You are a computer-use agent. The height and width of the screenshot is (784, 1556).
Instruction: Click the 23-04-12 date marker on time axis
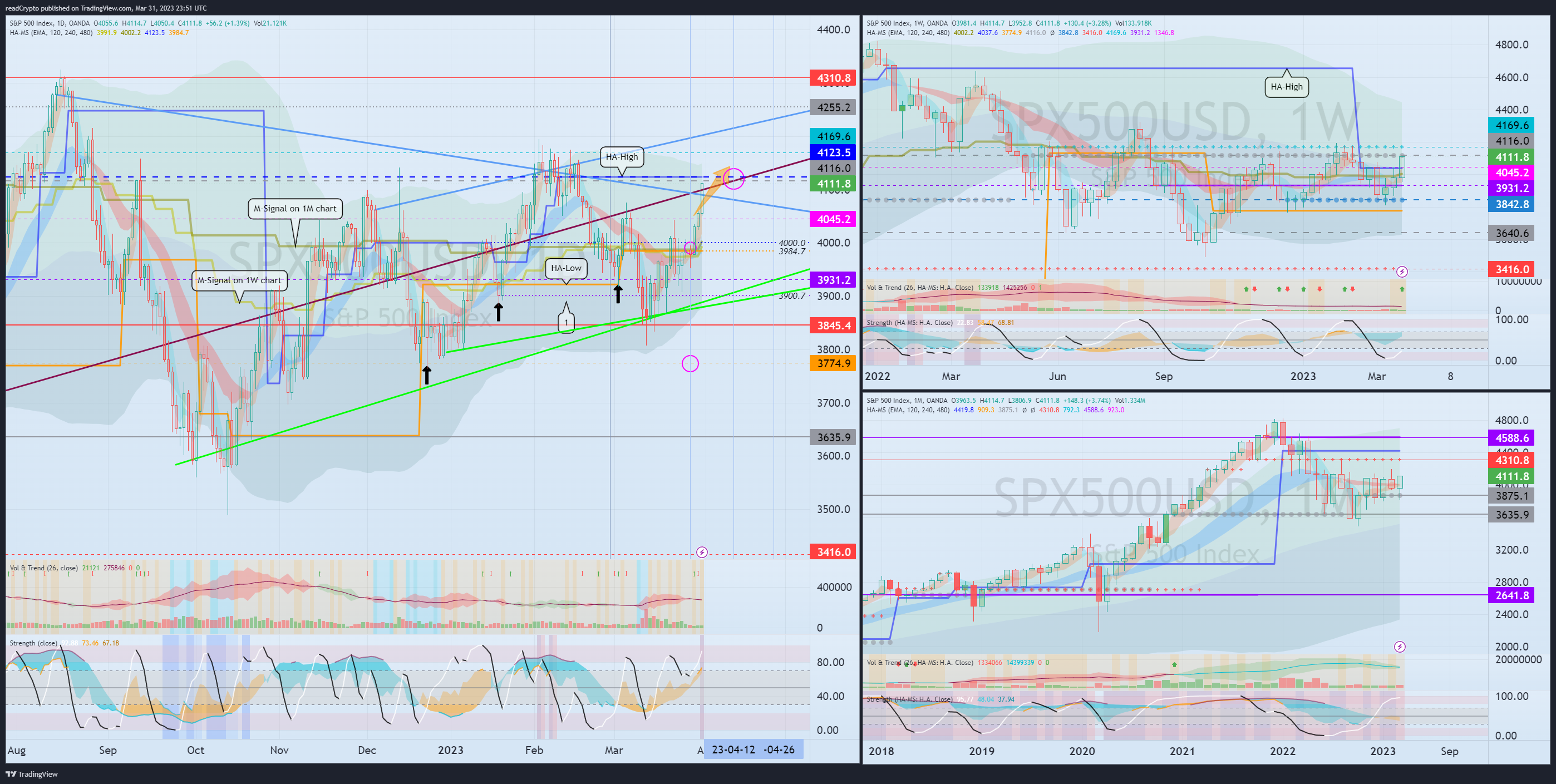[733, 750]
